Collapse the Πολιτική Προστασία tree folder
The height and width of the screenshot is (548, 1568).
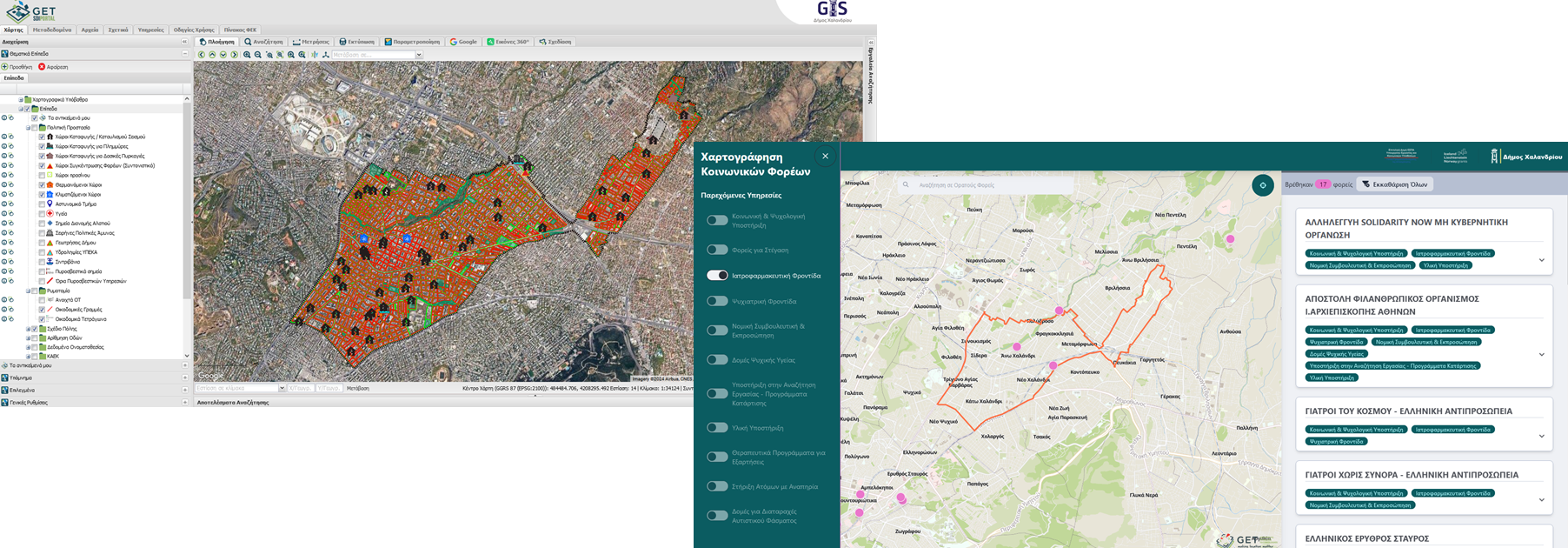[28, 128]
